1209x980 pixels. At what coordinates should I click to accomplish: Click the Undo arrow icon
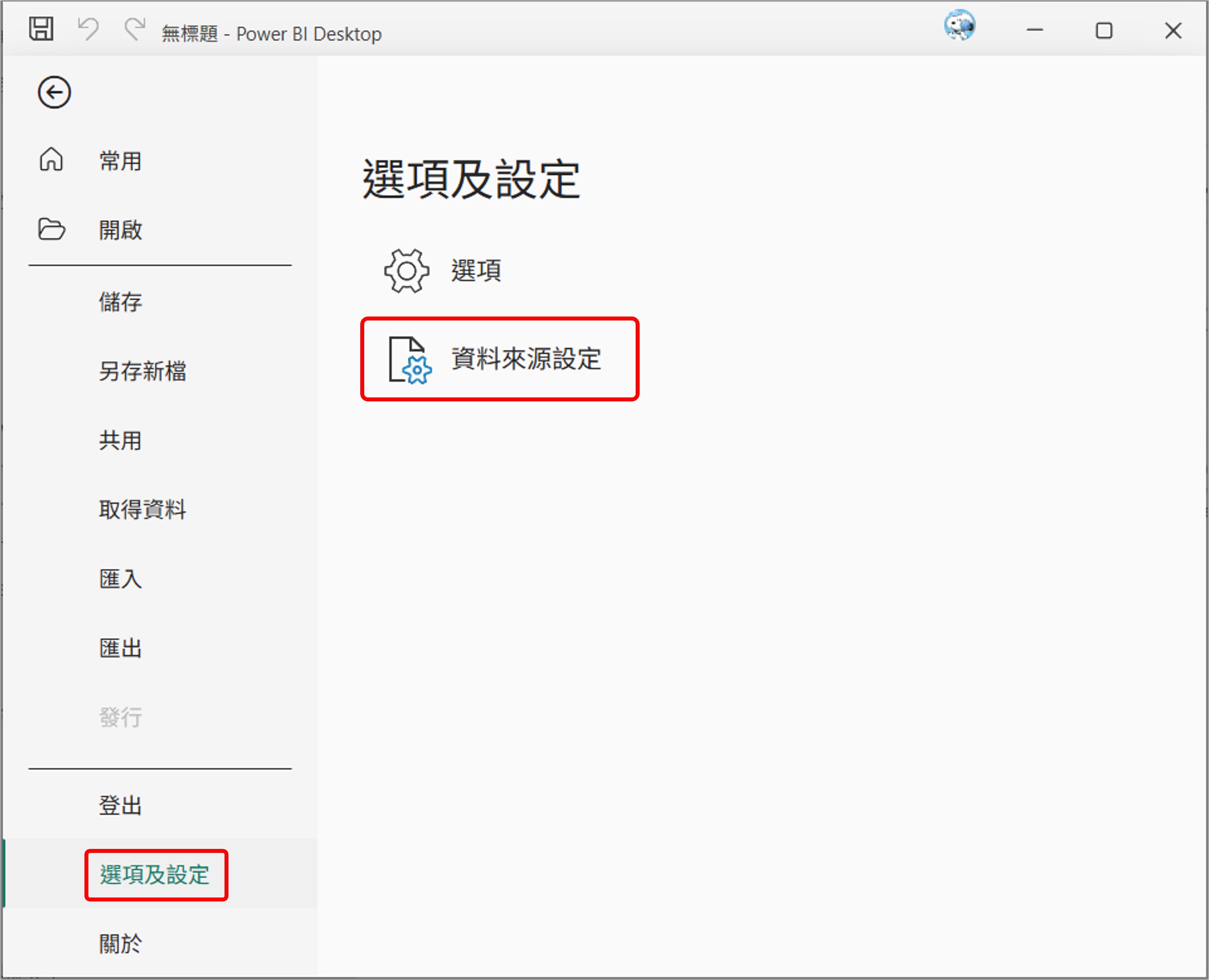pyautogui.click(x=88, y=29)
